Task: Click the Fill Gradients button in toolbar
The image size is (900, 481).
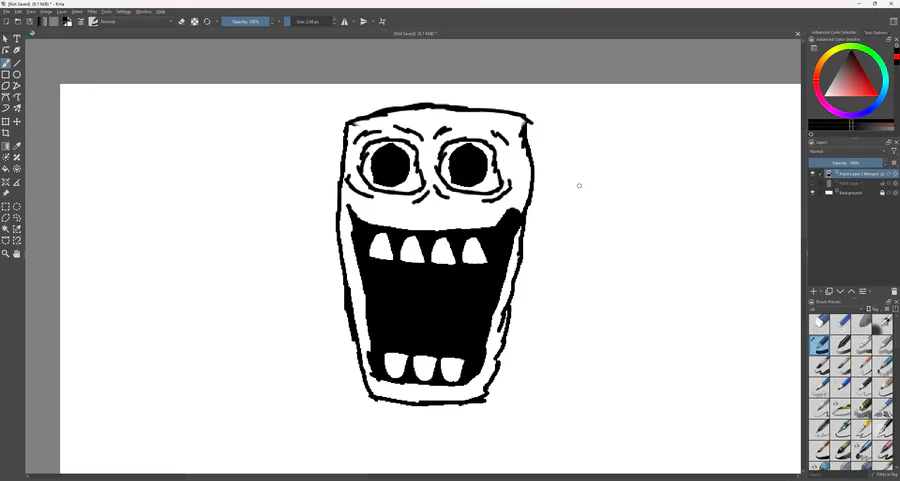Action: click(42, 22)
